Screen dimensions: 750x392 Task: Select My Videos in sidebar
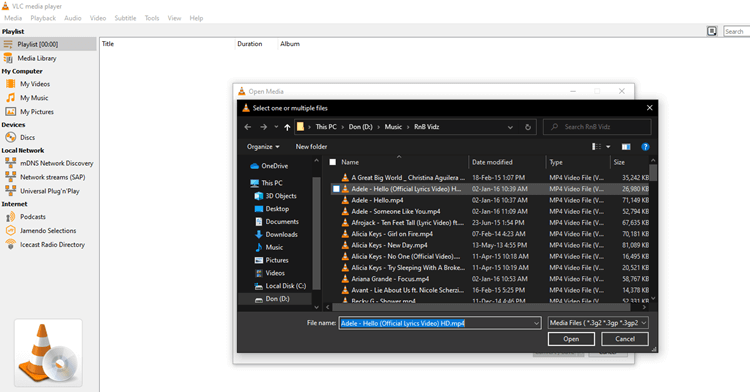[x=35, y=84]
